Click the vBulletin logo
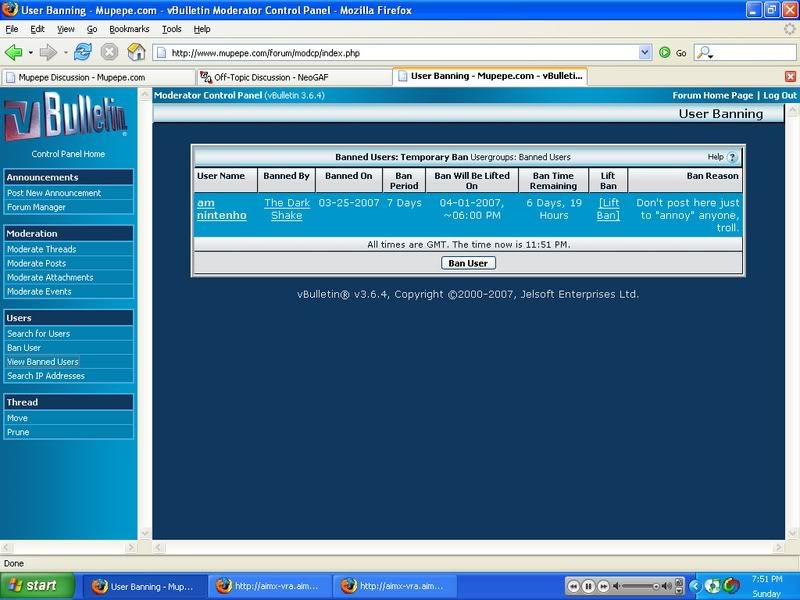800x600 pixels. click(65, 116)
